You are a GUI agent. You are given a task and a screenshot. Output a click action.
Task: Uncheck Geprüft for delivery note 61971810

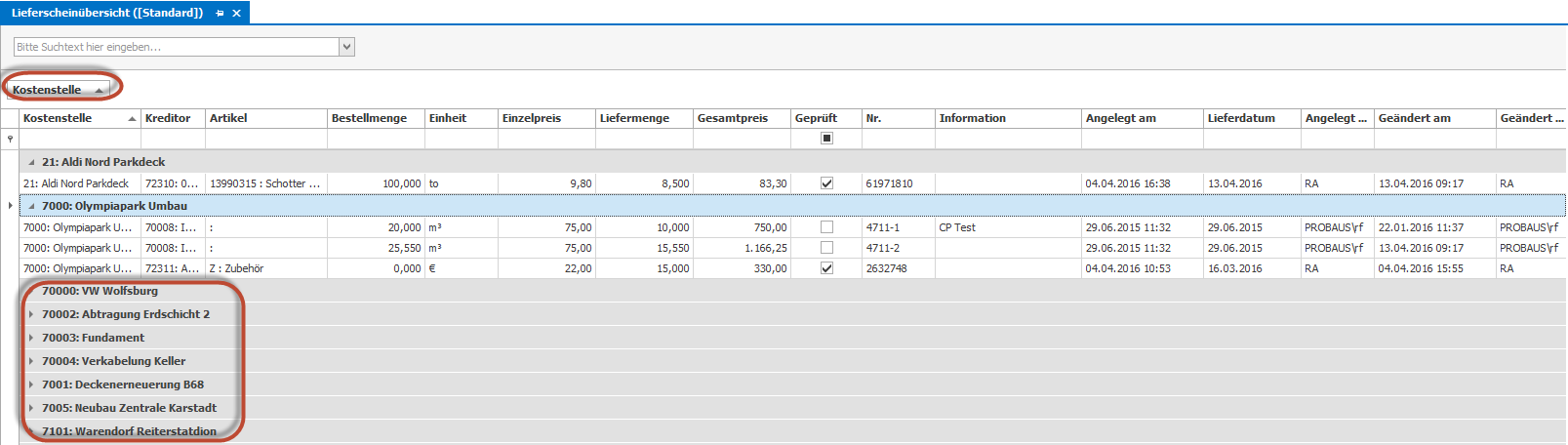[826, 183]
